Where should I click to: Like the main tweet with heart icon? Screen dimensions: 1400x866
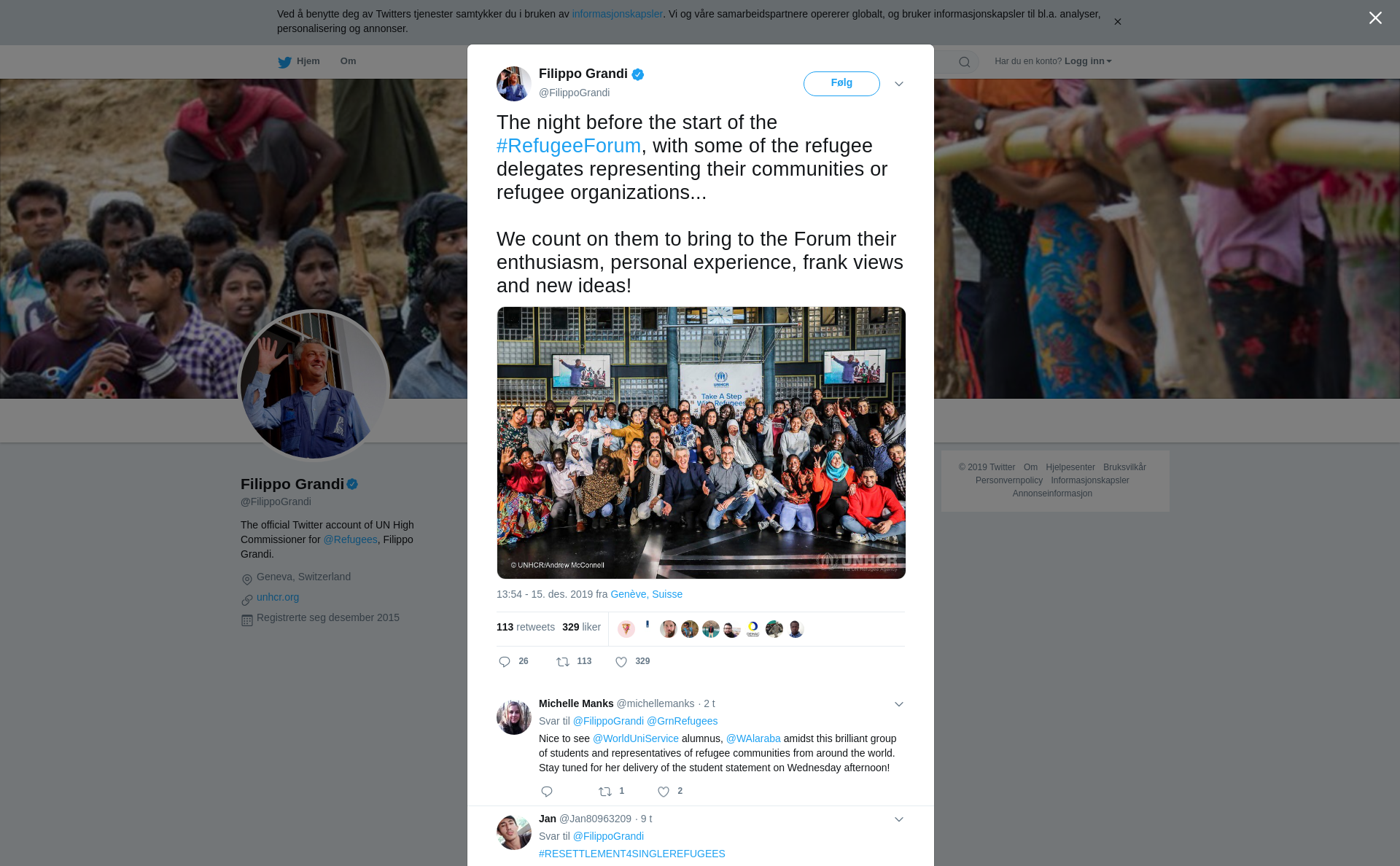coord(621,662)
